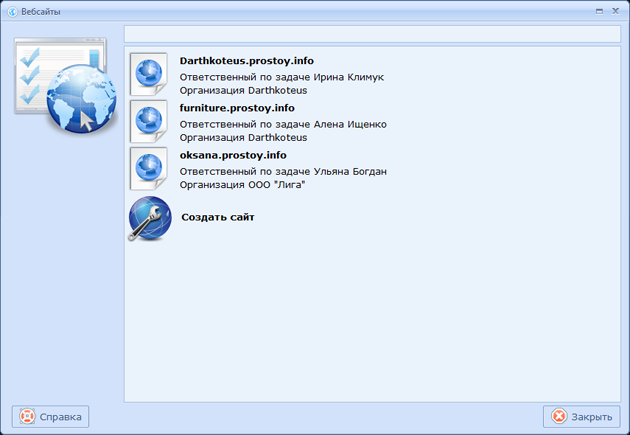630x435 pixels.
Task: Click the globe-and-wrench Создать сайт icon
Action: (150, 218)
